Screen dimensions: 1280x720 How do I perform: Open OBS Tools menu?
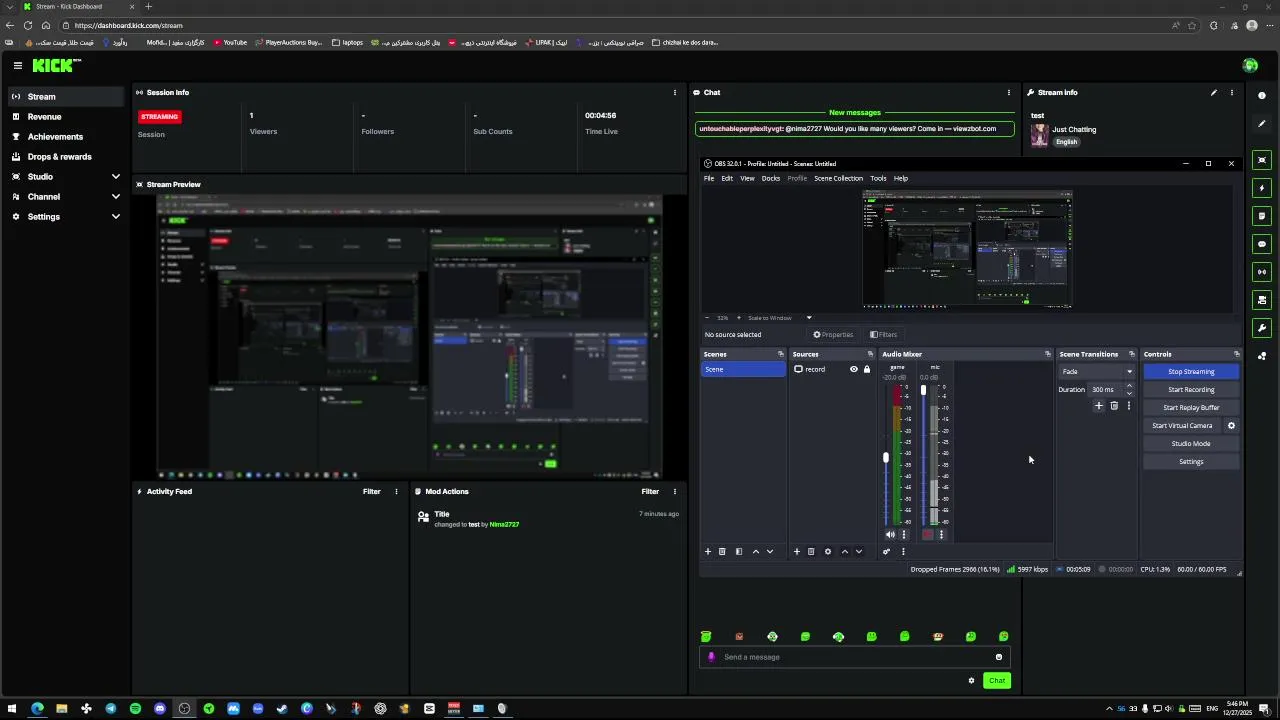pos(878,178)
